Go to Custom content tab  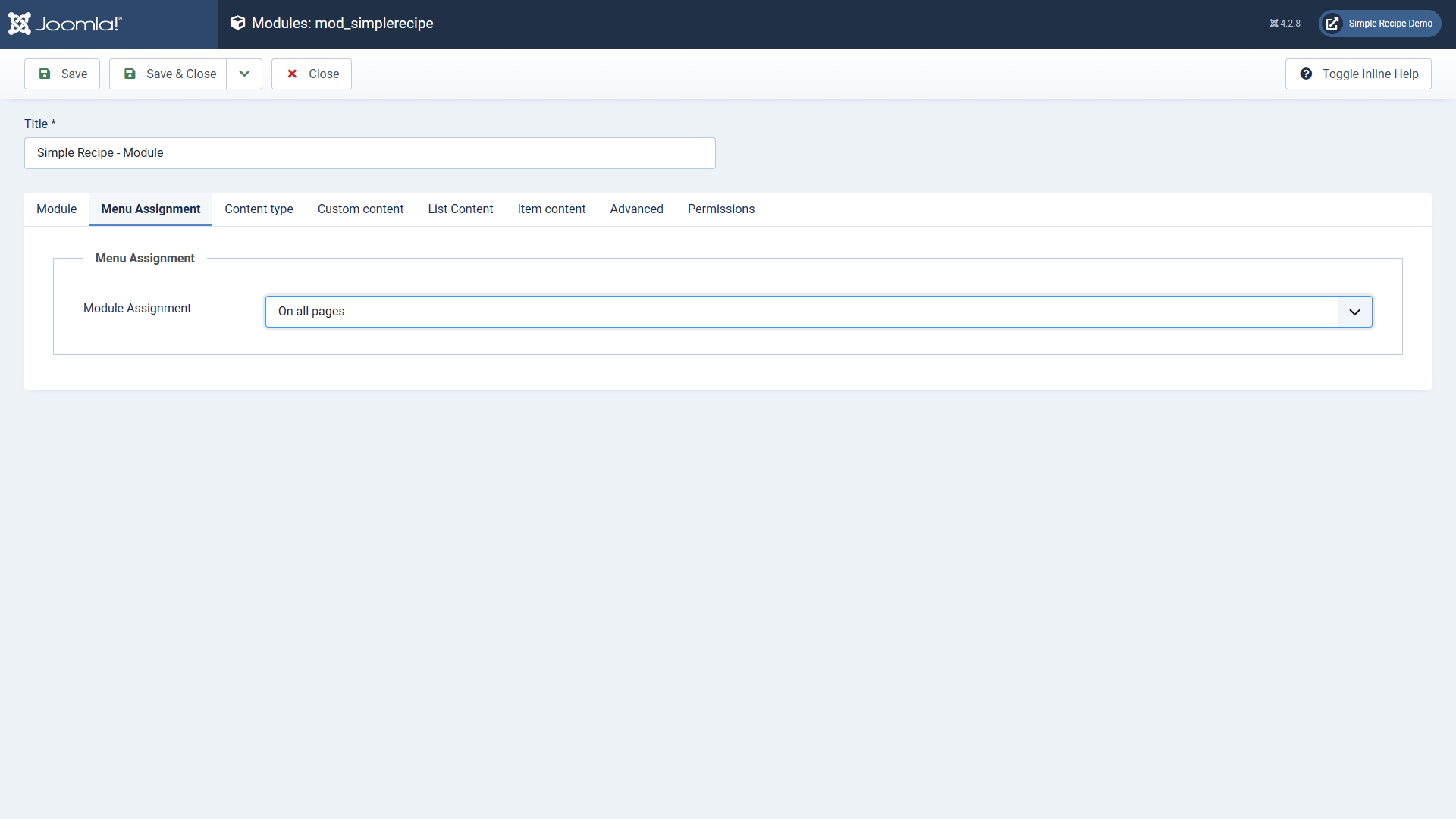(360, 209)
